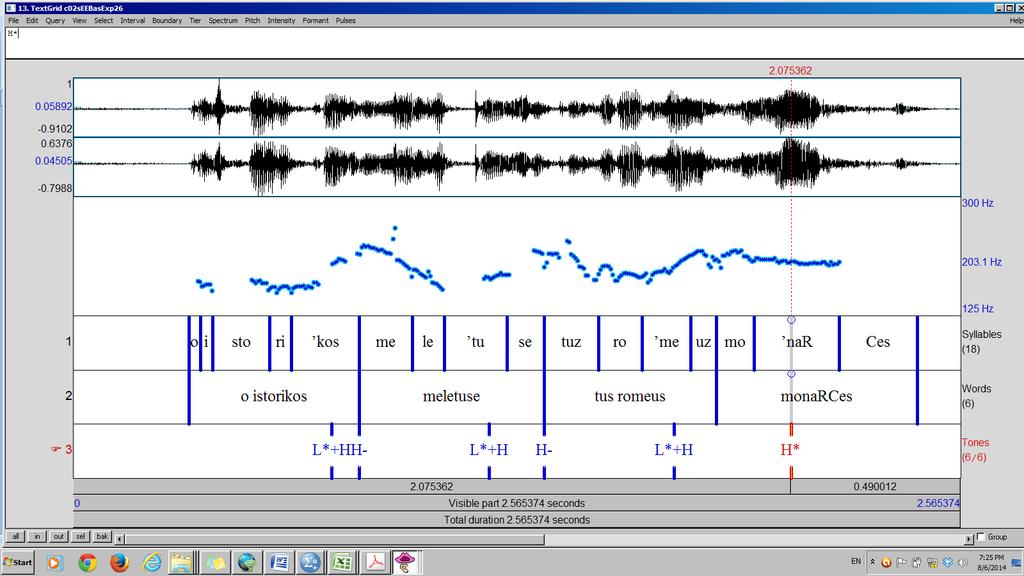This screenshot has width=1024, height=576.
Task: Click the volume speaker tray icon
Action: tap(963, 562)
